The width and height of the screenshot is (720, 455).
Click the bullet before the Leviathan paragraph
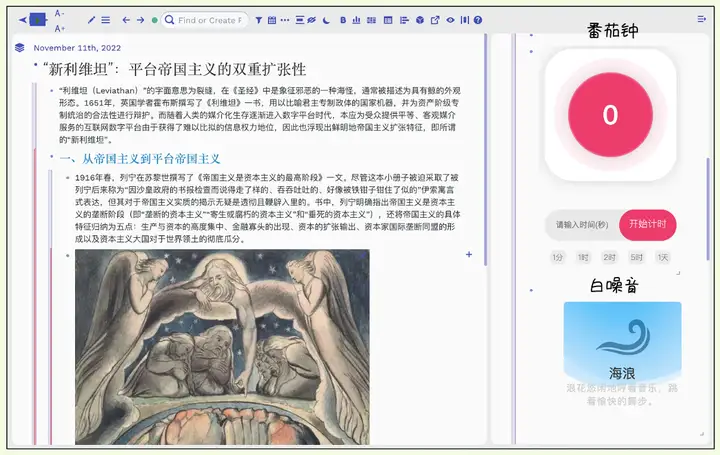tap(51, 90)
